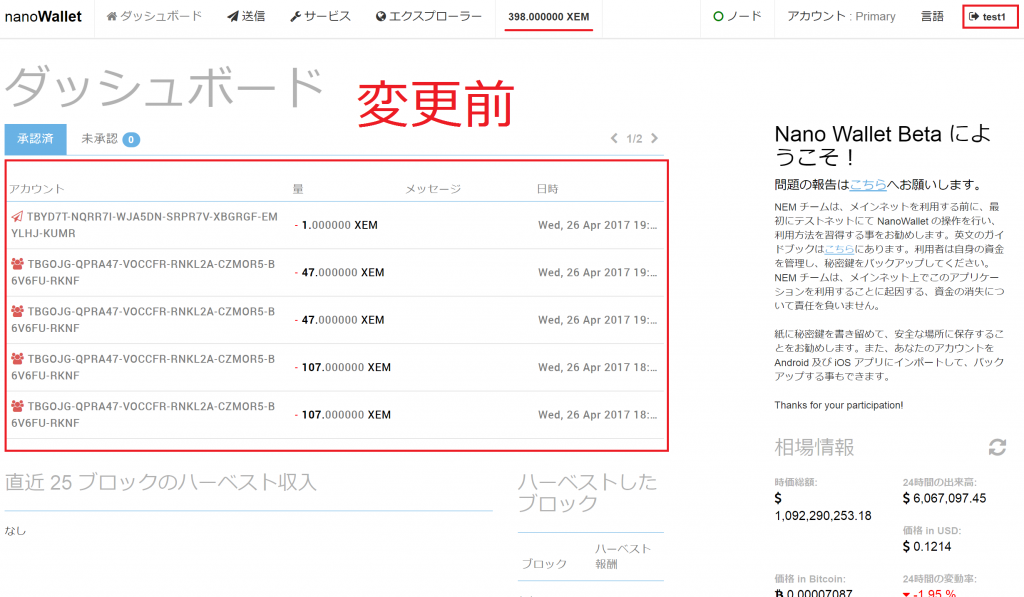Image resolution: width=1024 pixels, height=597 pixels.
Task: Click volume value $ 6,067,097.45
Action: [944, 498]
